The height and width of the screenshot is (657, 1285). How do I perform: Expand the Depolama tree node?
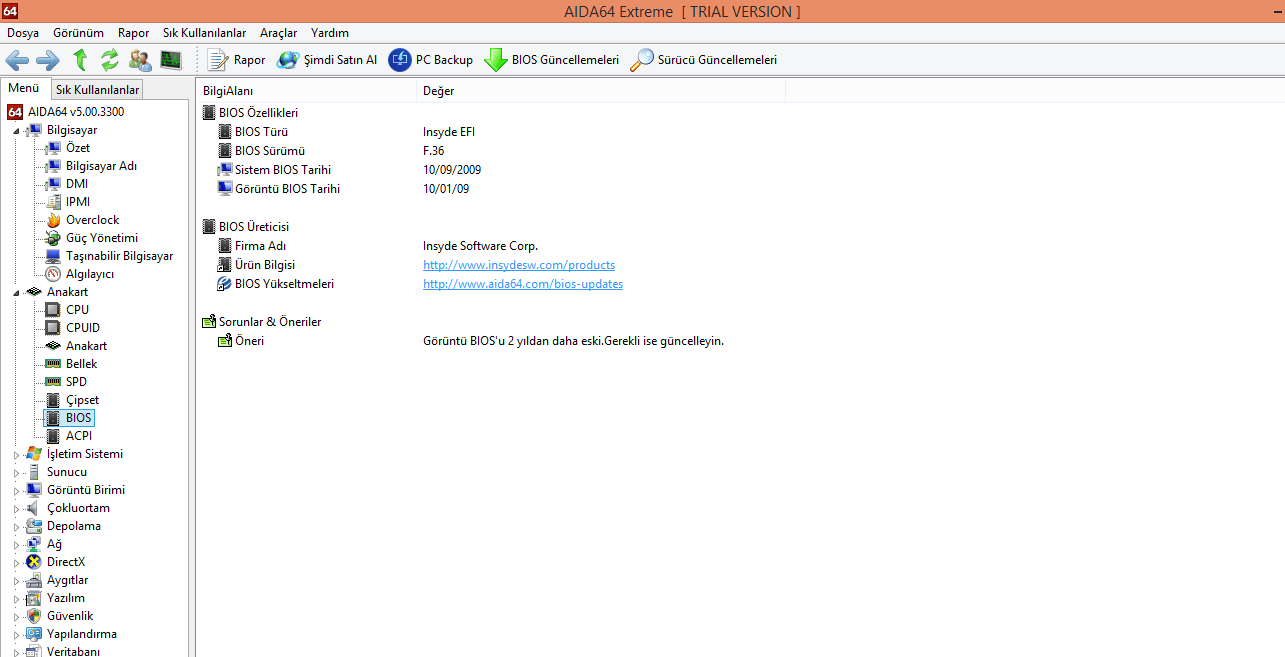coord(16,527)
